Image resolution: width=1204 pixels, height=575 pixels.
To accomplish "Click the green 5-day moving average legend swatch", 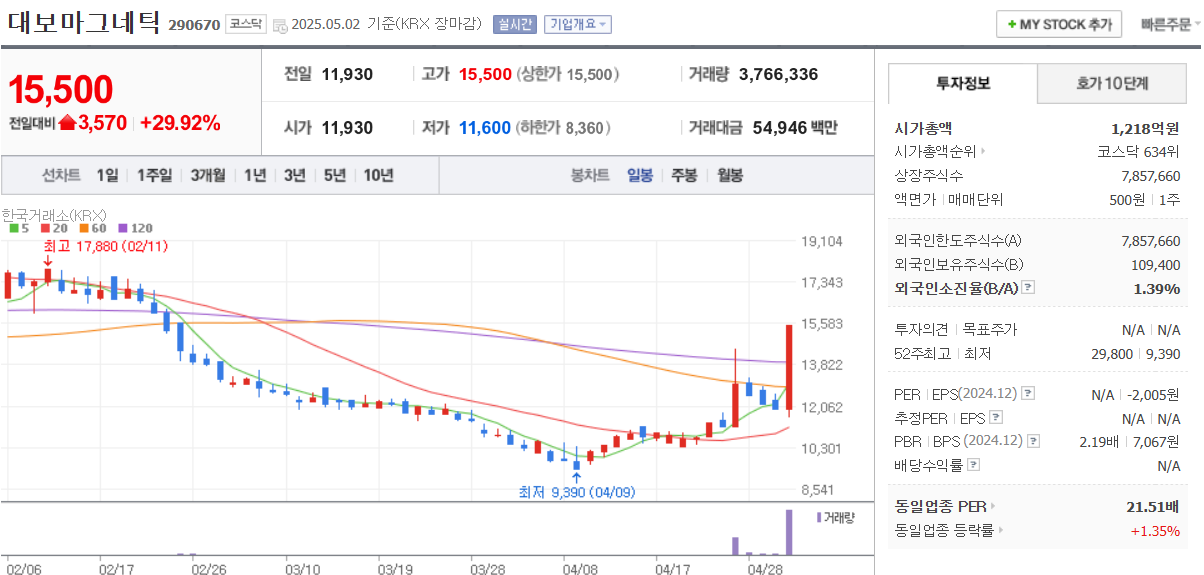I will click(13, 228).
